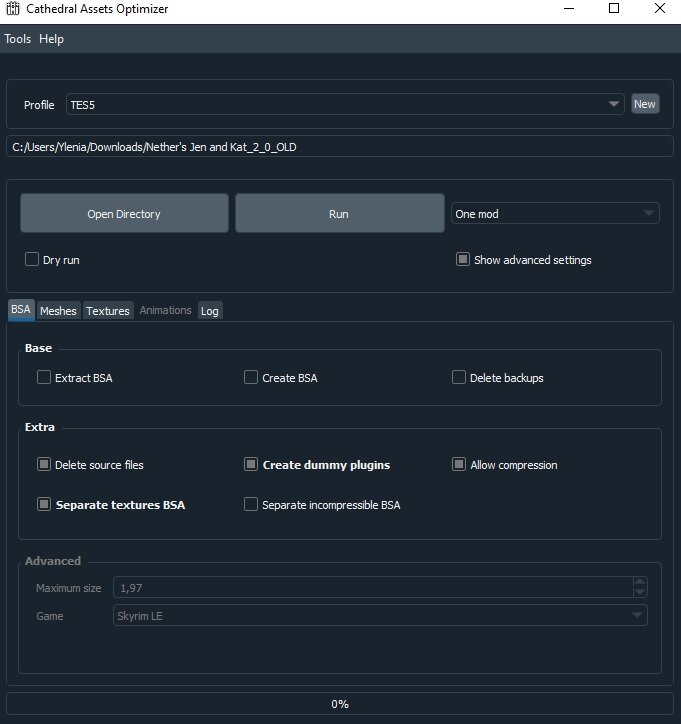Switch to the Animations tab
Screen dimensions: 681x724
(165, 310)
